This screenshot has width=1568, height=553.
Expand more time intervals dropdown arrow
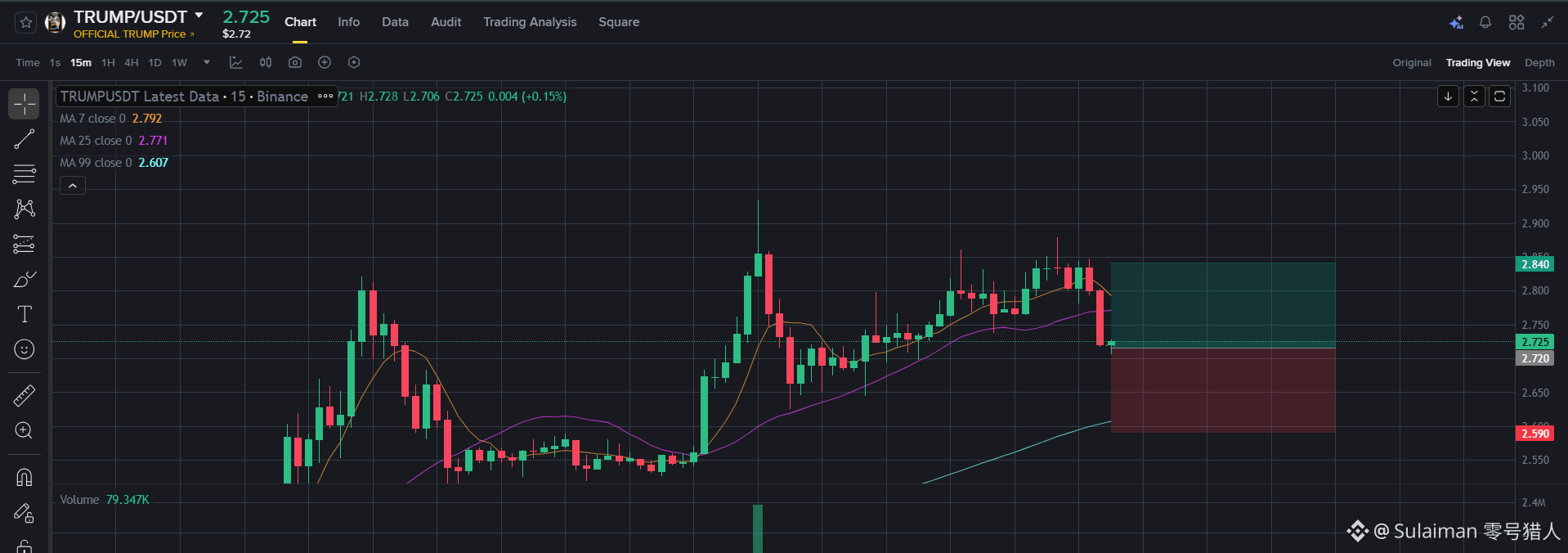point(207,62)
